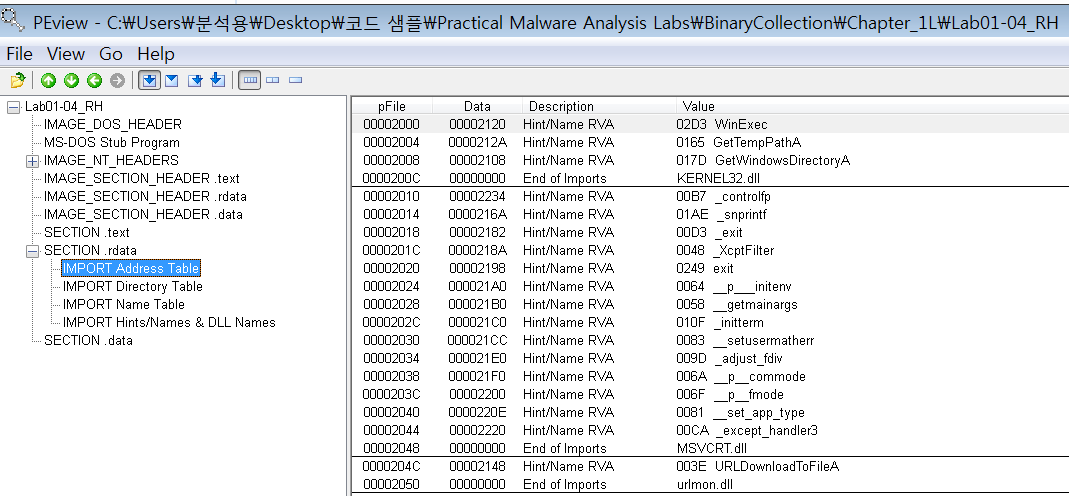
Task: Select IMPORT Name Table tree item
Action: pyautogui.click(x=123, y=305)
